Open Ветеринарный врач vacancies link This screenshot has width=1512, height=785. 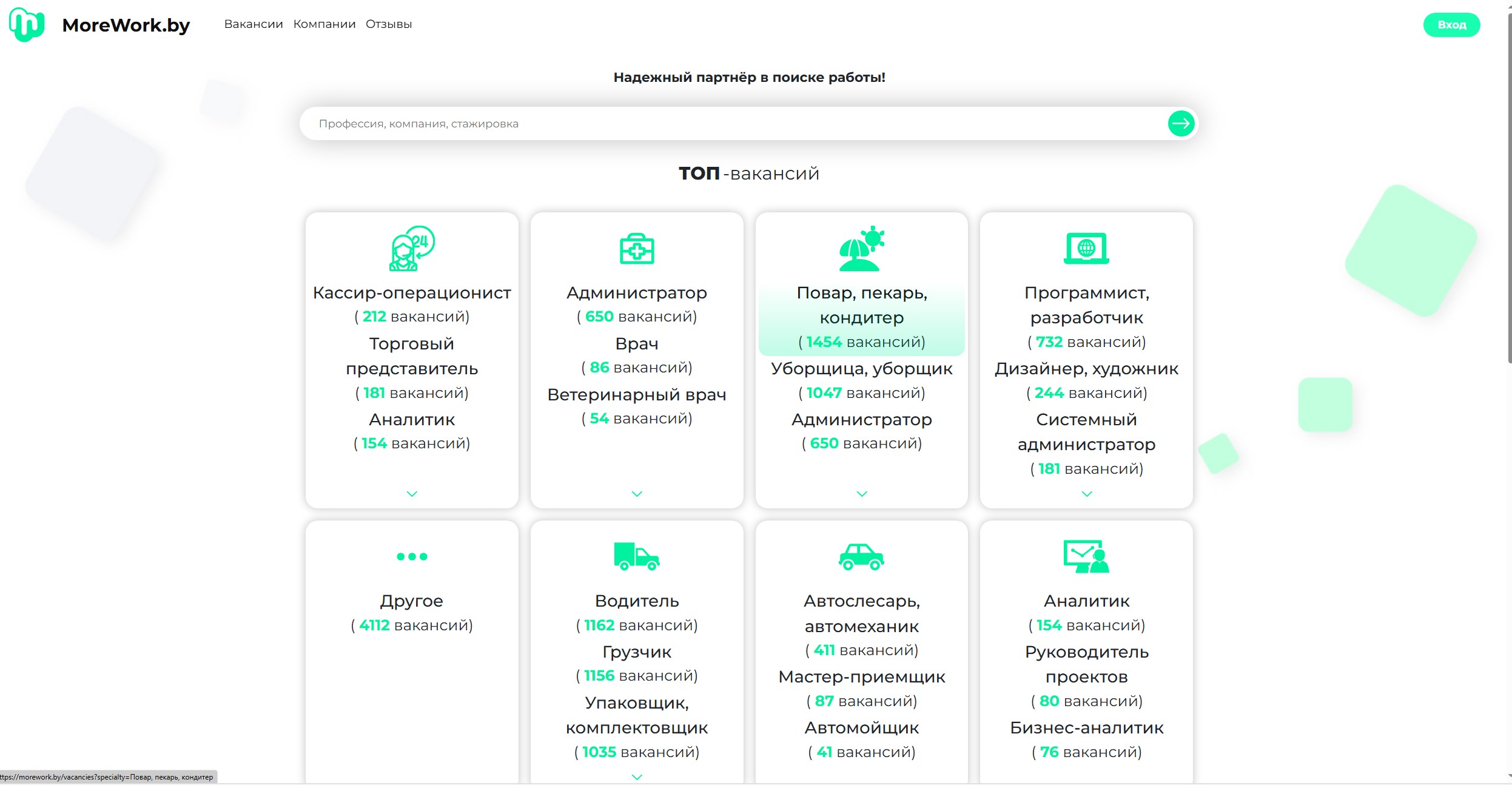coord(637,394)
